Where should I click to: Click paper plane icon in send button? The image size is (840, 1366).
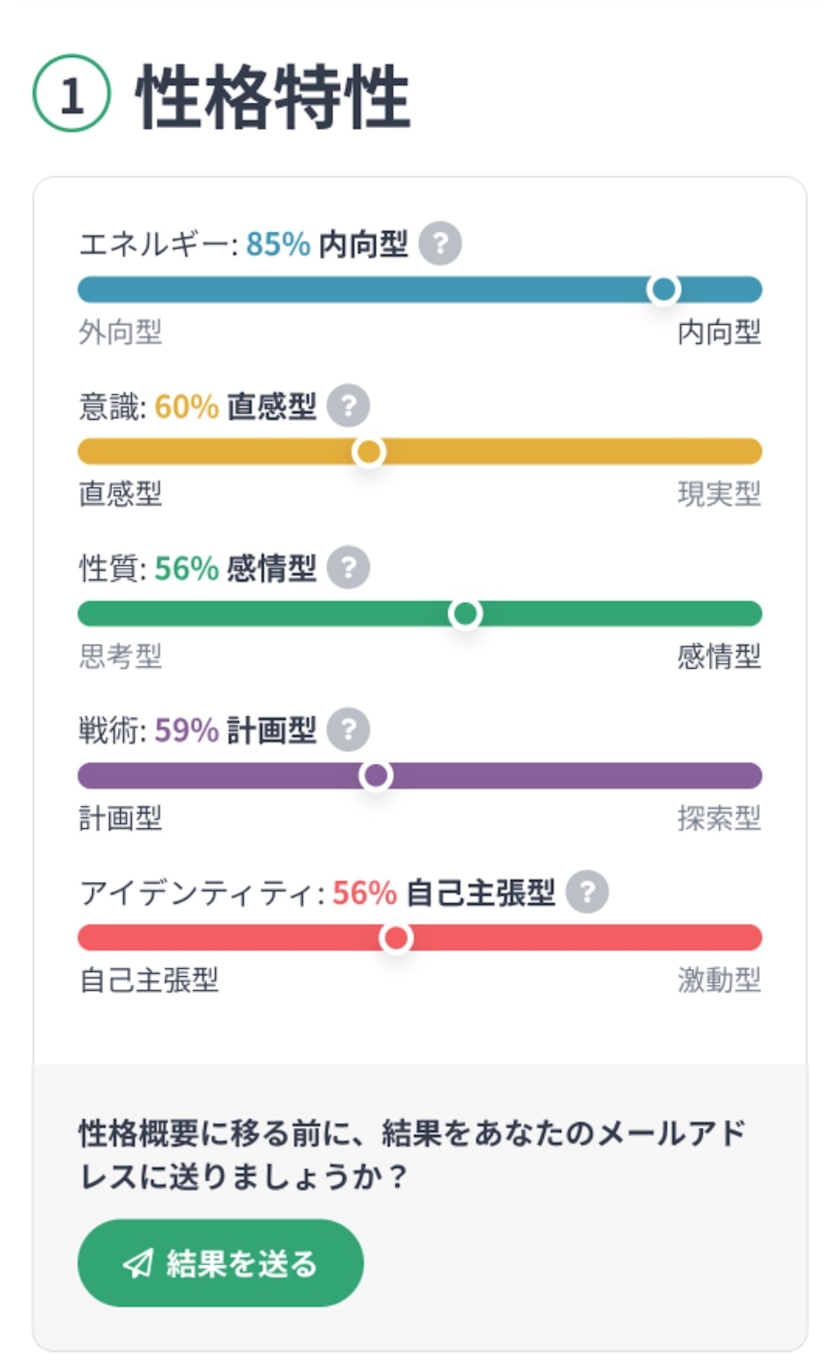(138, 1264)
